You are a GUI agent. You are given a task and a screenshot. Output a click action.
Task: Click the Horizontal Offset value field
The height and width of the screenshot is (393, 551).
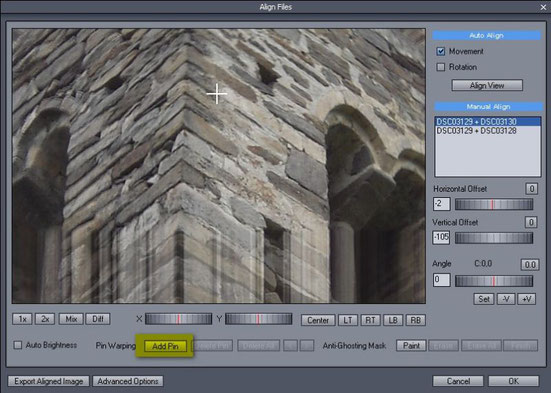coord(441,204)
